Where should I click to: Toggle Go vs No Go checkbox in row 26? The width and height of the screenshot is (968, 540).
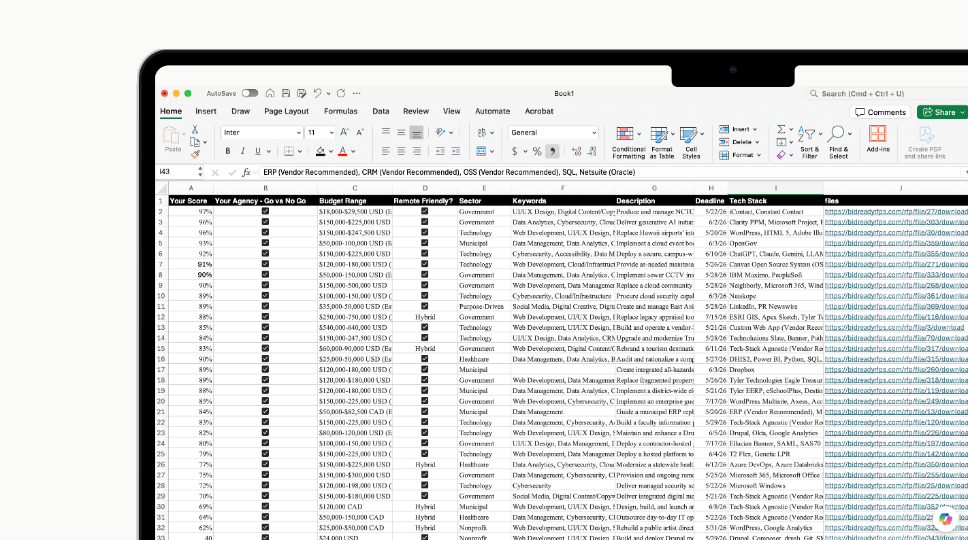pyautogui.click(x=265, y=464)
